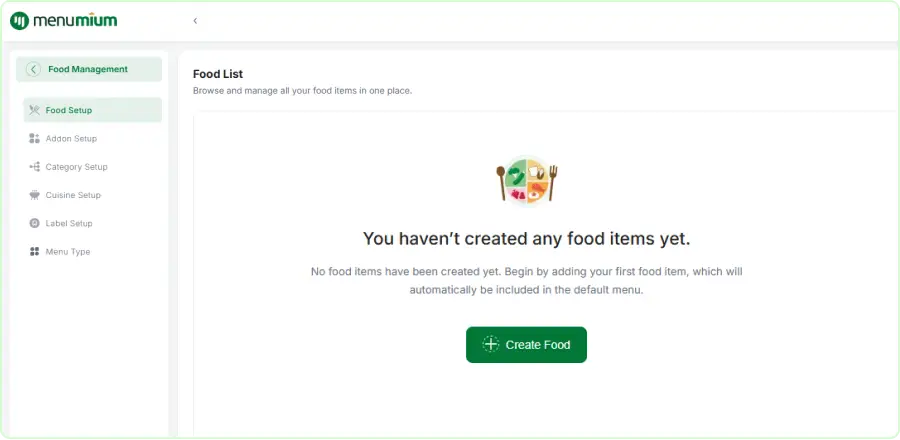Image resolution: width=900 pixels, height=440 pixels.
Task: Click the Category Setup tree icon
Action: pos(34,167)
